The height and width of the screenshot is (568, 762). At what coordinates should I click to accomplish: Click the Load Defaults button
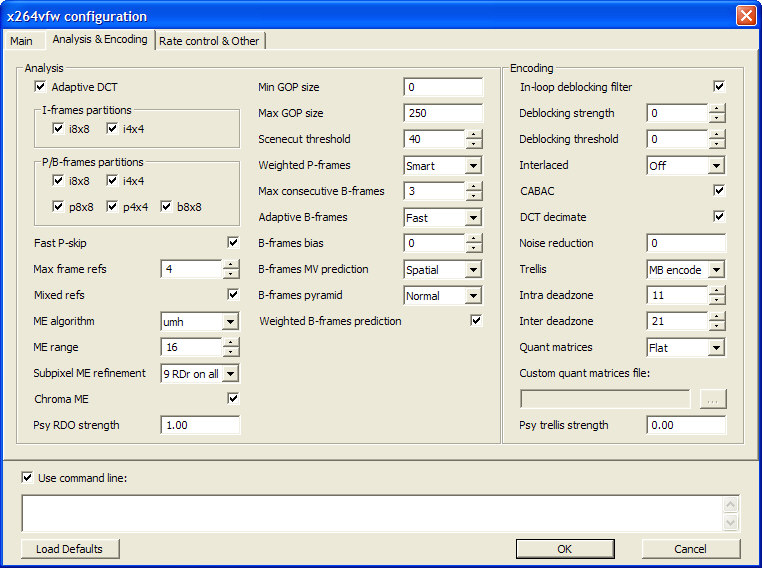[70, 549]
